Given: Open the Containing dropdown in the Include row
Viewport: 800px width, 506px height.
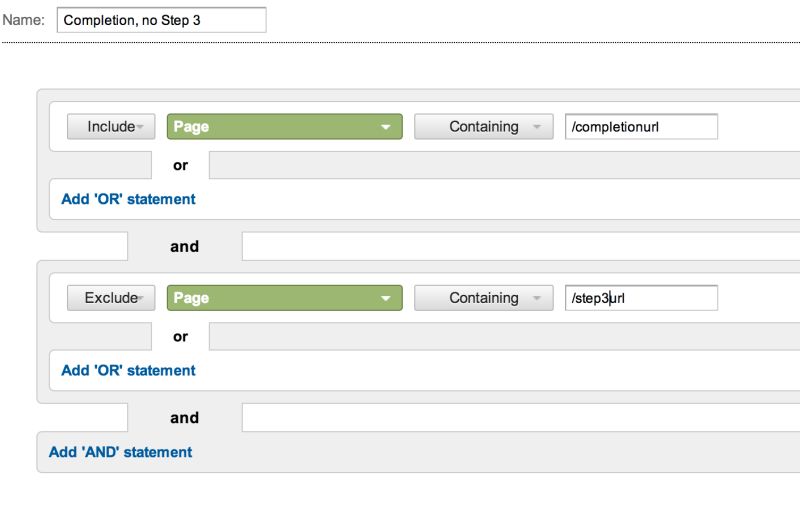Looking at the screenshot, I should tap(483, 127).
